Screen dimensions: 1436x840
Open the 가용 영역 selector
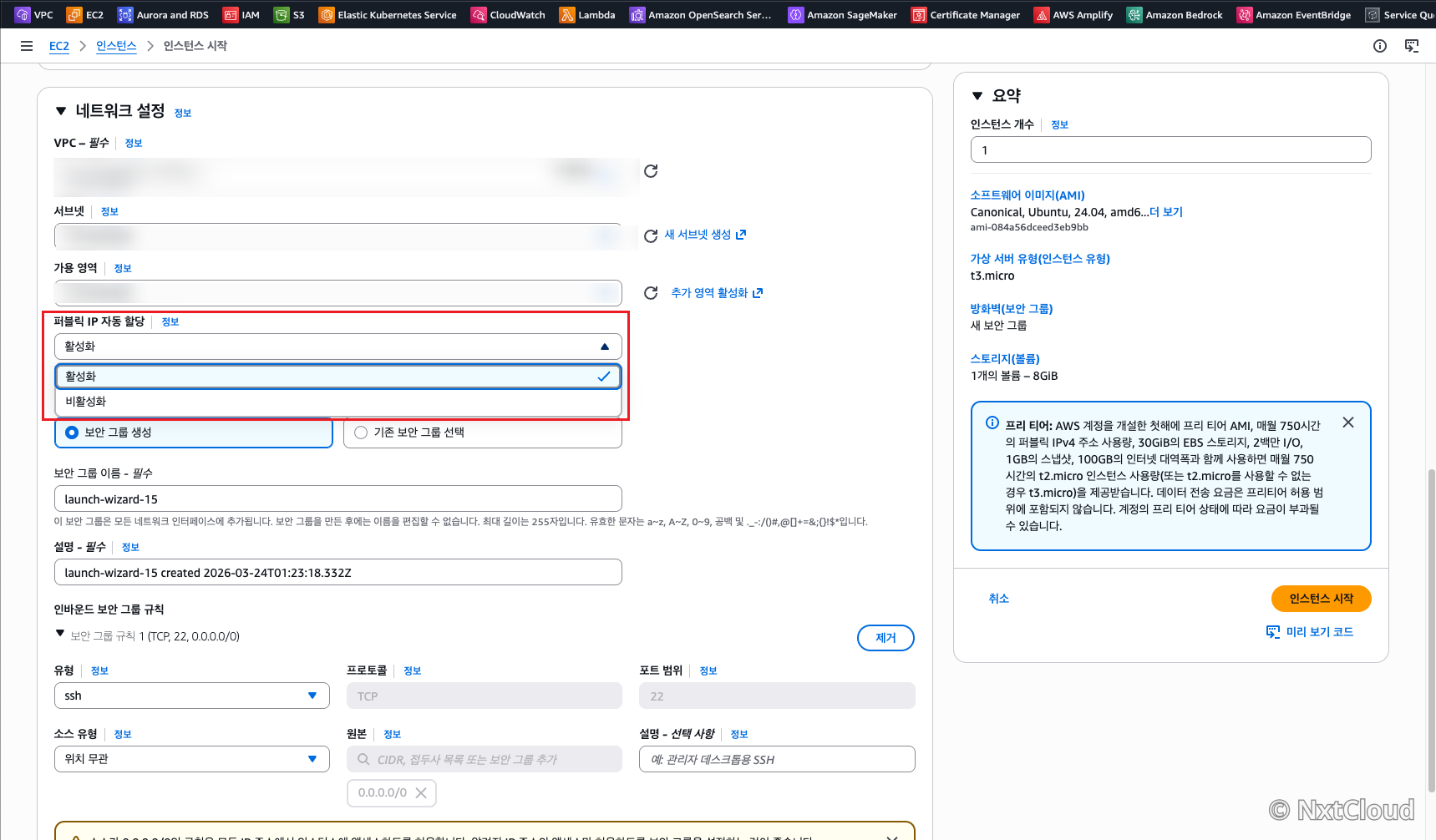(338, 293)
